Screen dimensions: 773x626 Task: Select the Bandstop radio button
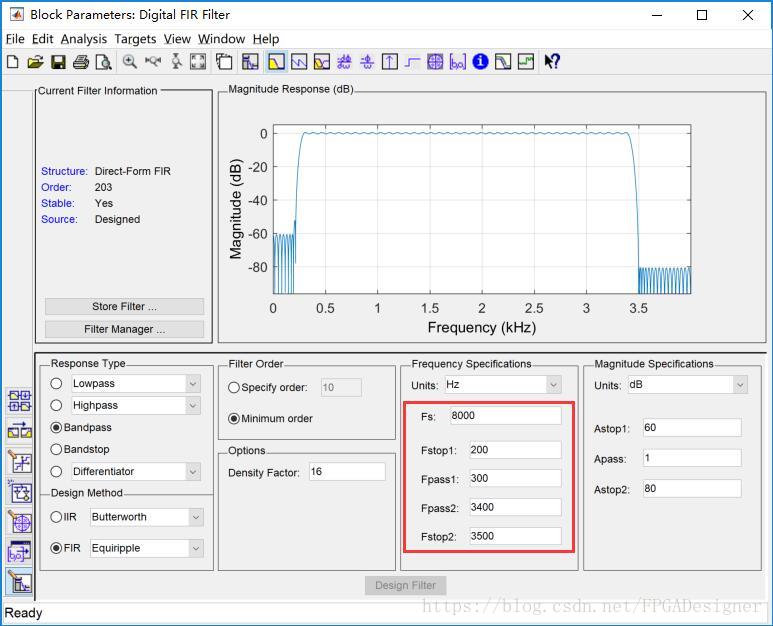56,449
